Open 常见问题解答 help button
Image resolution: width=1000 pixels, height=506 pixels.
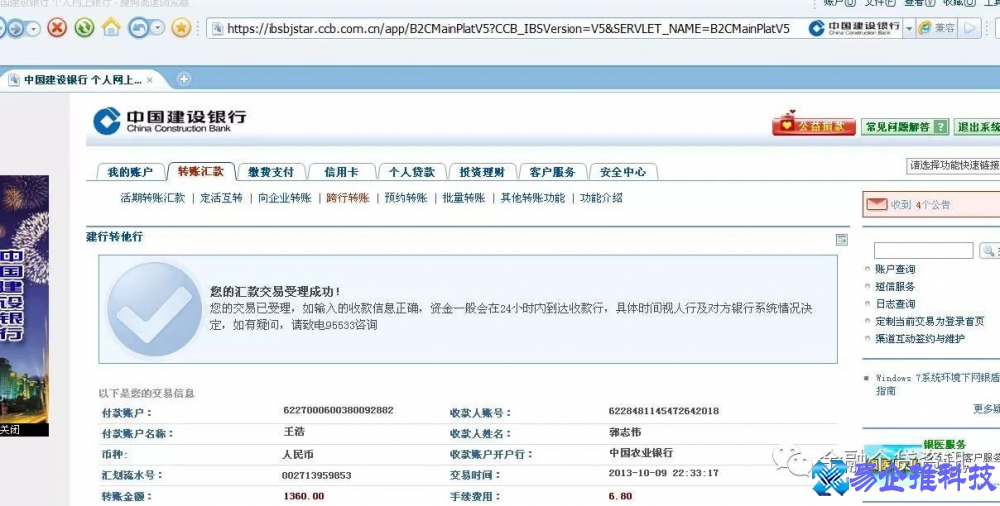pos(904,127)
